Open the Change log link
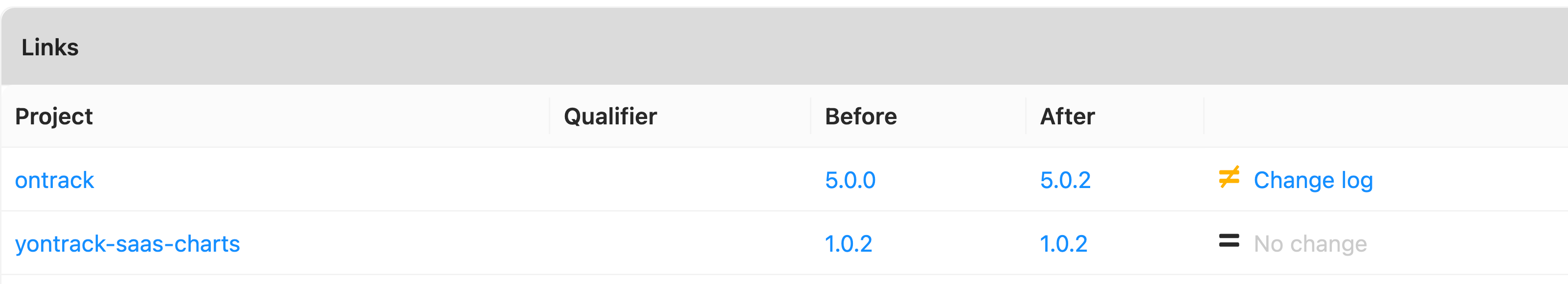The width and height of the screenshot is (1568, 284). [1313, 180]
